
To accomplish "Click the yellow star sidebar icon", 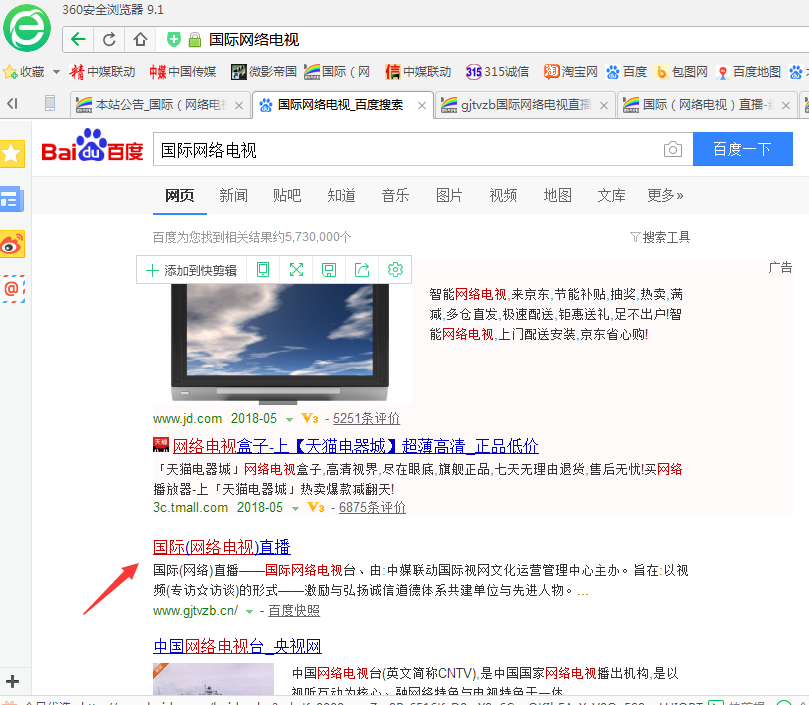I will click(x=12, y=154).
